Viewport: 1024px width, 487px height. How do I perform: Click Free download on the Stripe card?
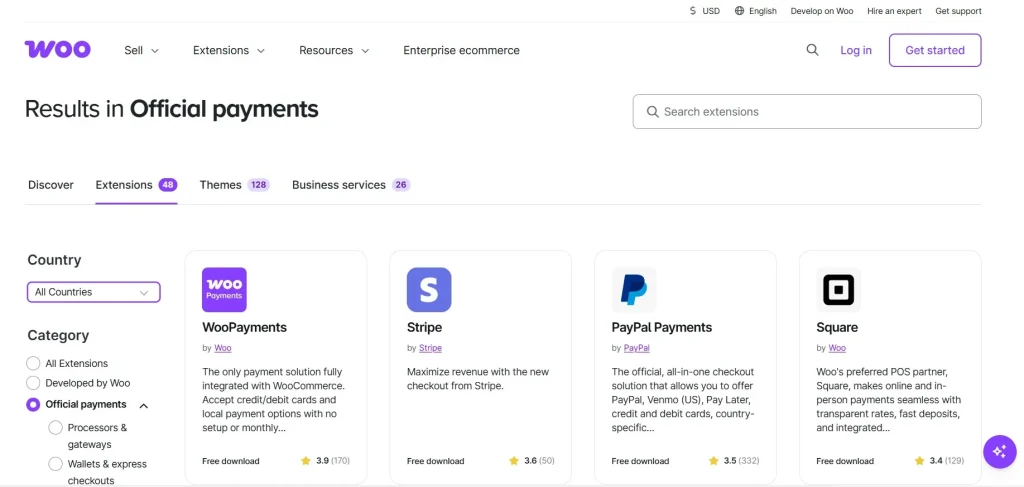436,461
